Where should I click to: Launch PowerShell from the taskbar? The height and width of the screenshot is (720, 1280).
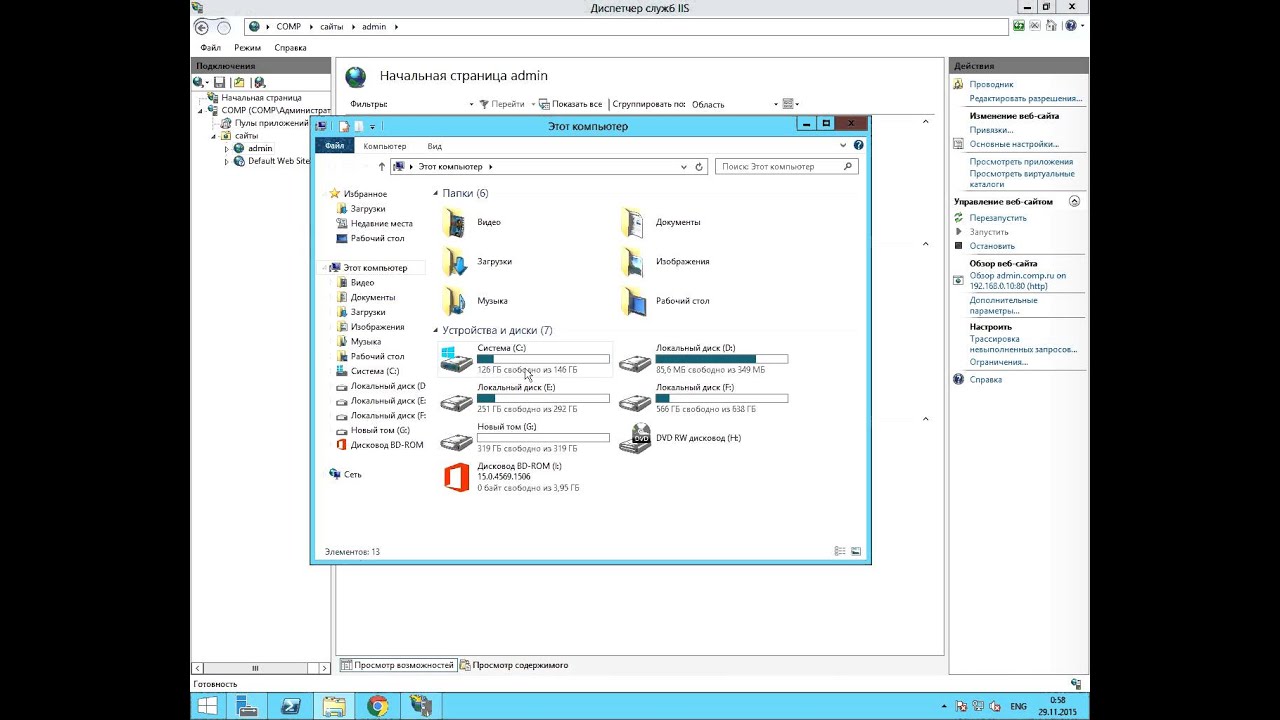[290, 706]
